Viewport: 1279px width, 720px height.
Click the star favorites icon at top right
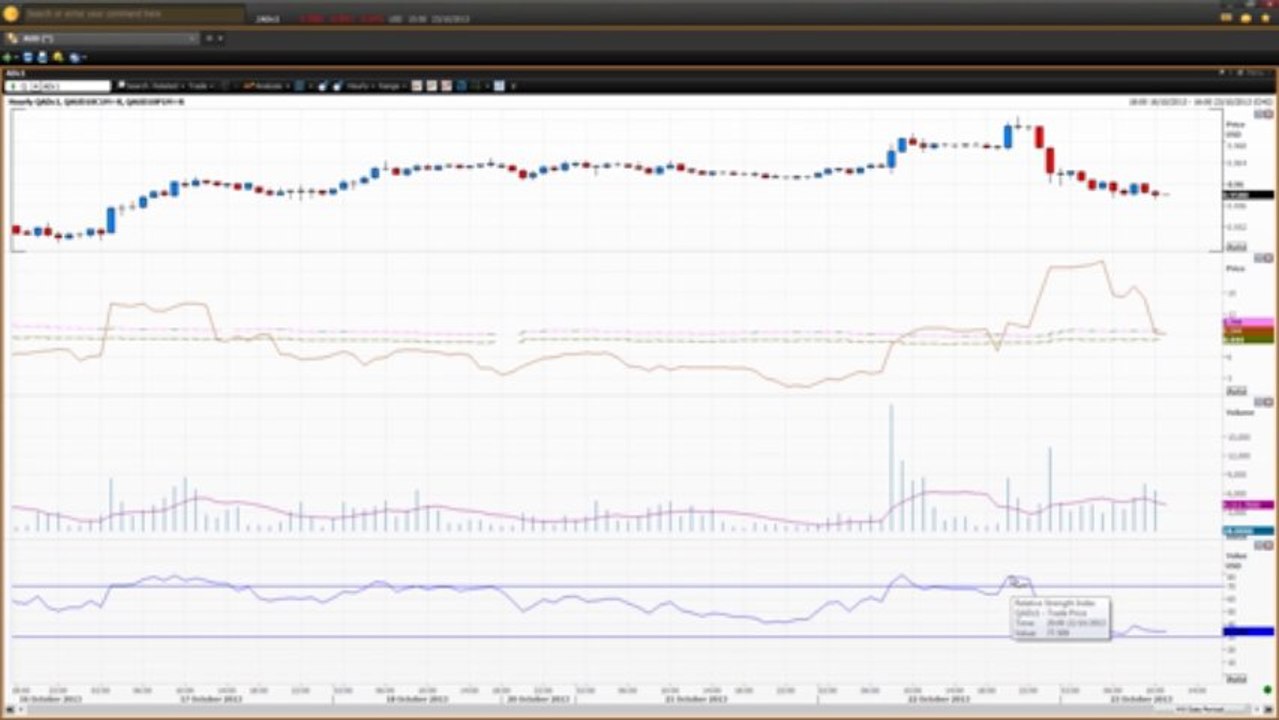1263,17
